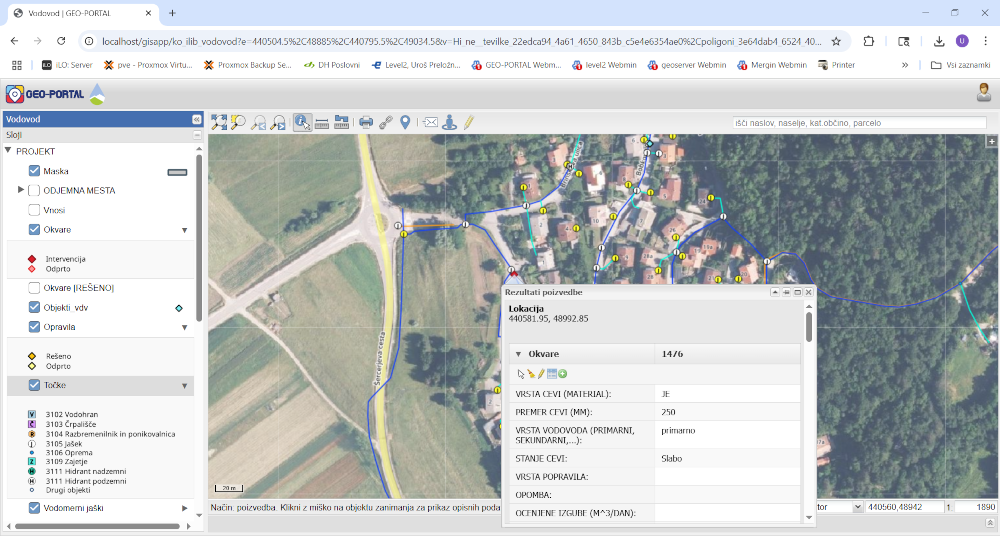This screenshot has height=536, width=1000.
Task: Toggle the Objekti_vdv layer checkbox
Action: 34,308
